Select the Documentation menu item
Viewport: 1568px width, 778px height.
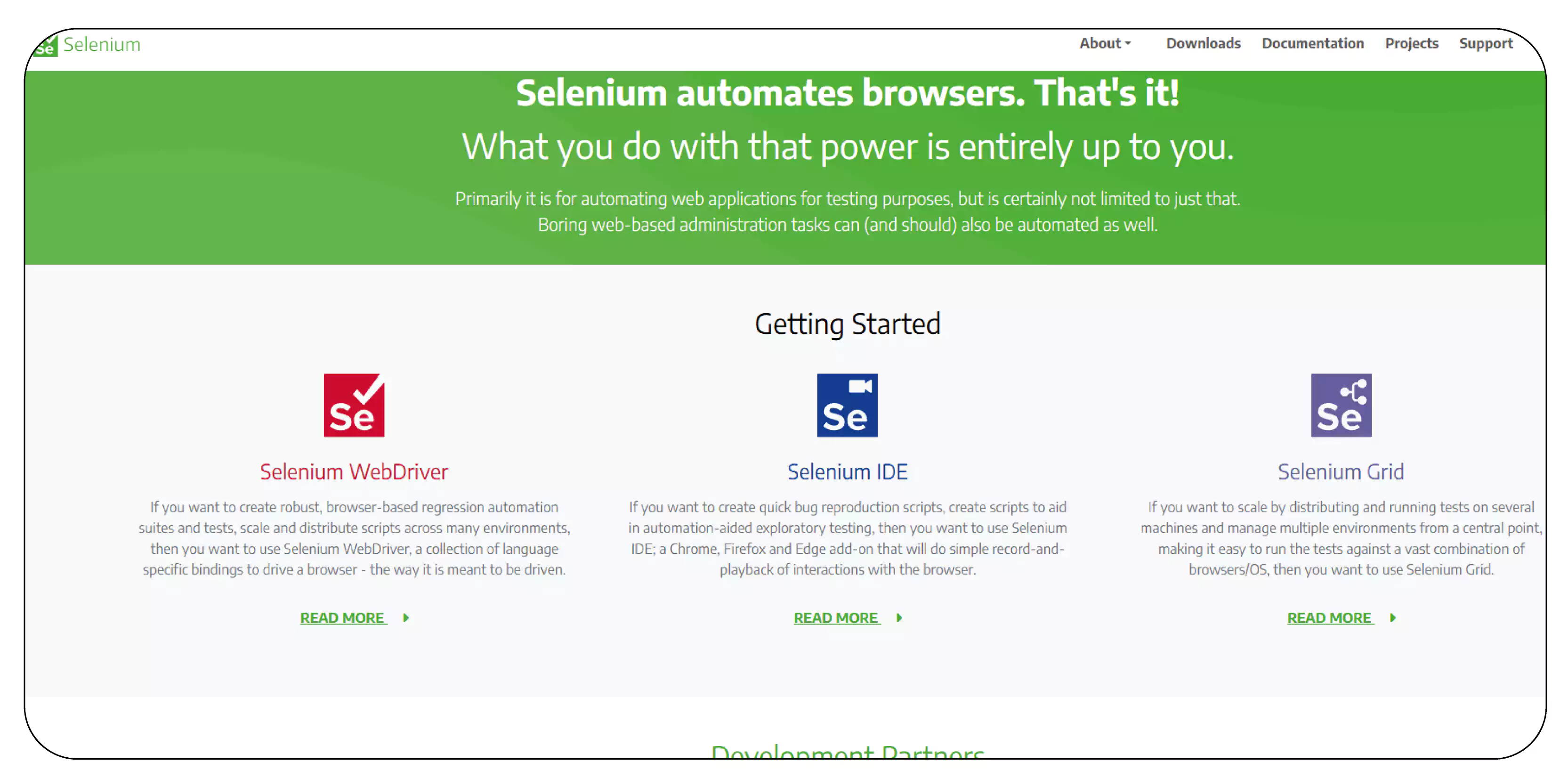(x=1312, y=43)
